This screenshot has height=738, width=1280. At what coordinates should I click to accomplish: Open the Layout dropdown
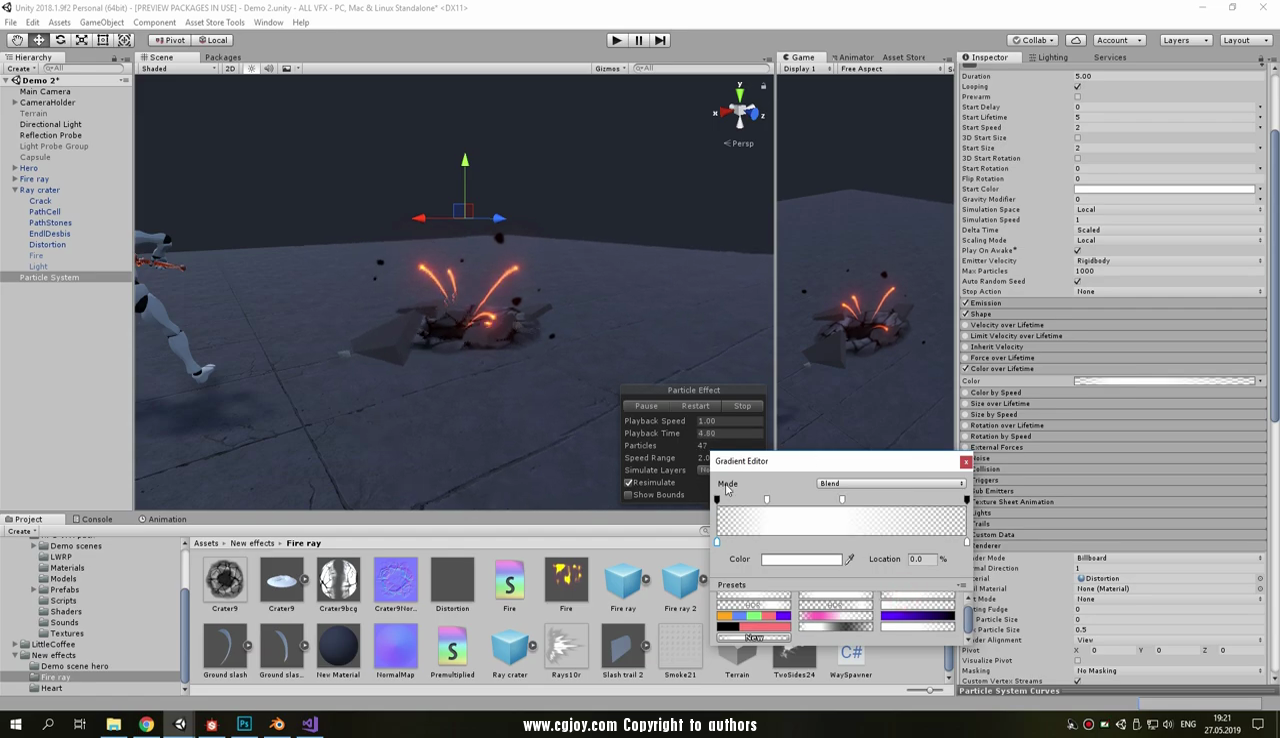pyautogui.click(x=1245, y=40)
